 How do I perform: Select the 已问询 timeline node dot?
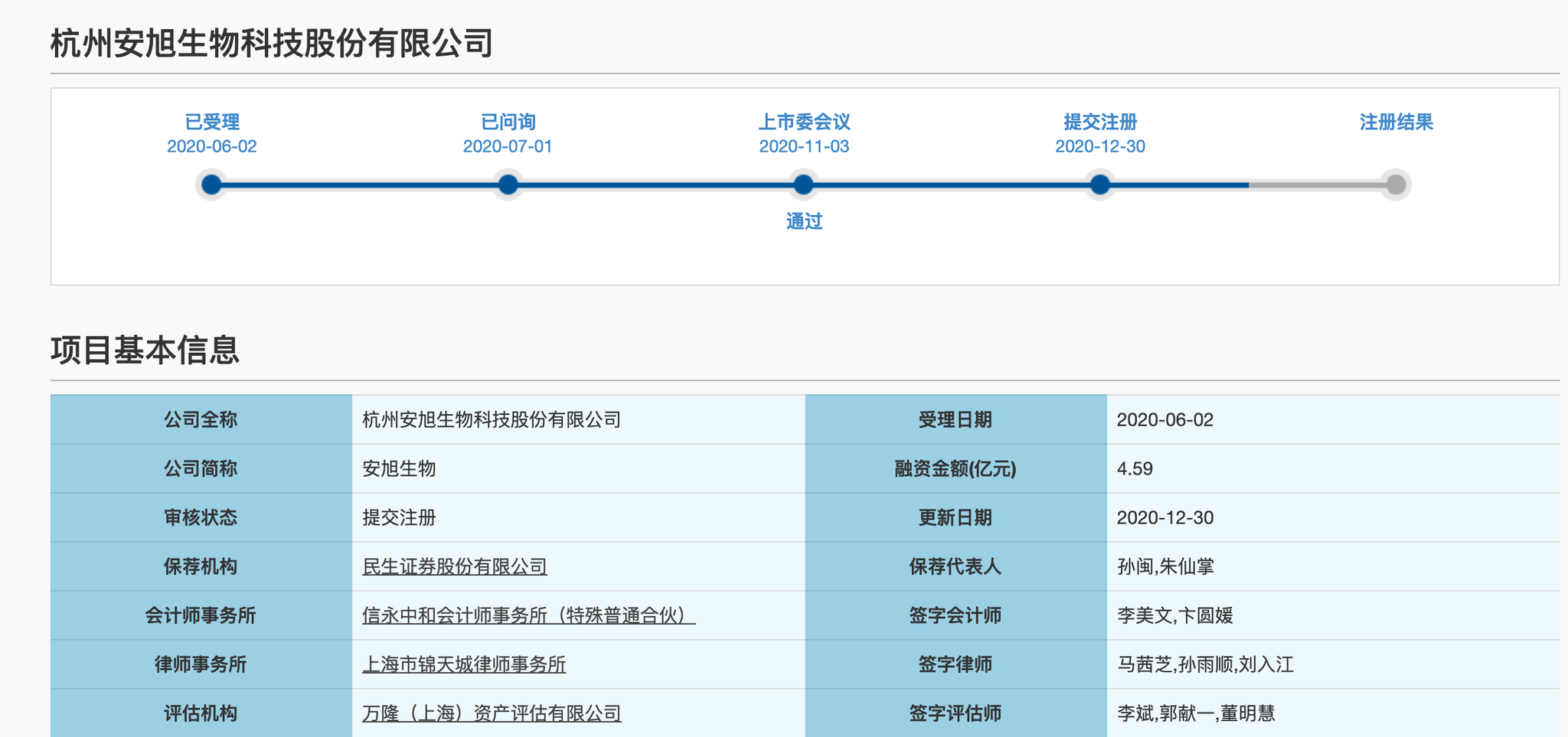point(508,184)
